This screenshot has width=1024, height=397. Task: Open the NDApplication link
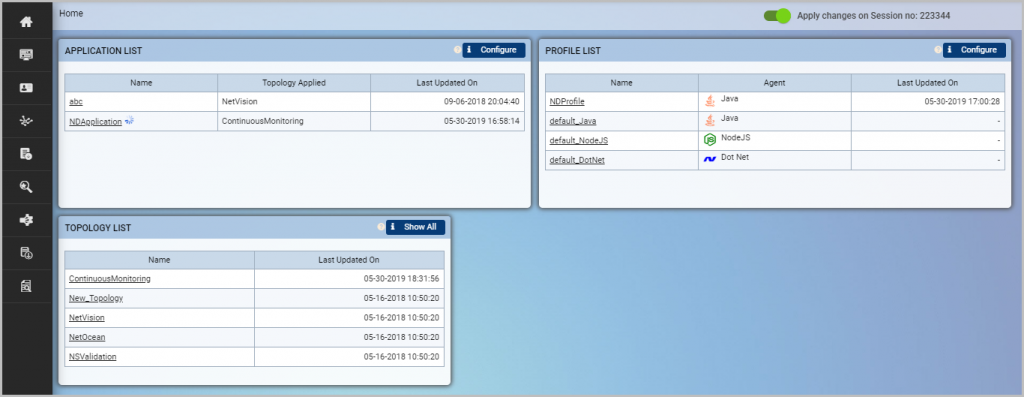(x=95, y=121)
